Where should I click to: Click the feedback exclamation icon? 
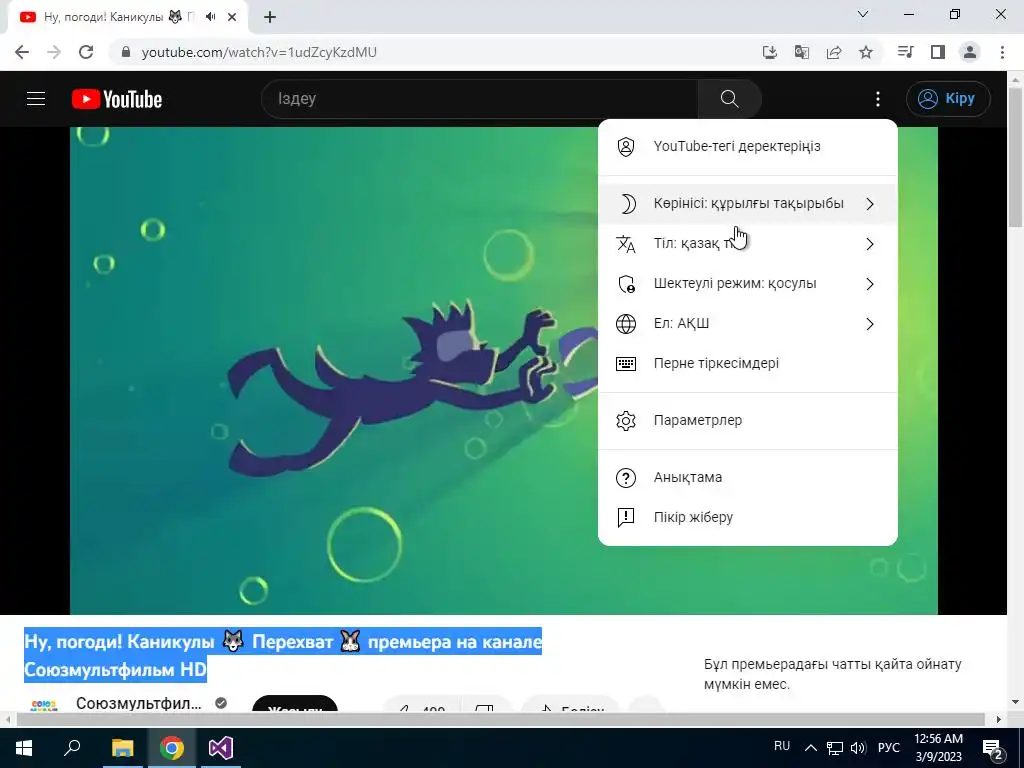(x=626, y=518)
